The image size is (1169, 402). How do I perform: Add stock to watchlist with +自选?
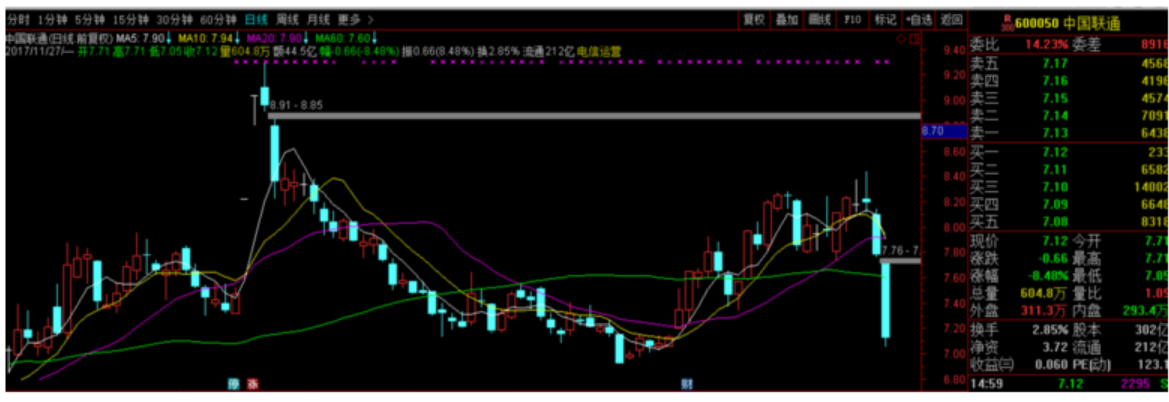point(918,19)
